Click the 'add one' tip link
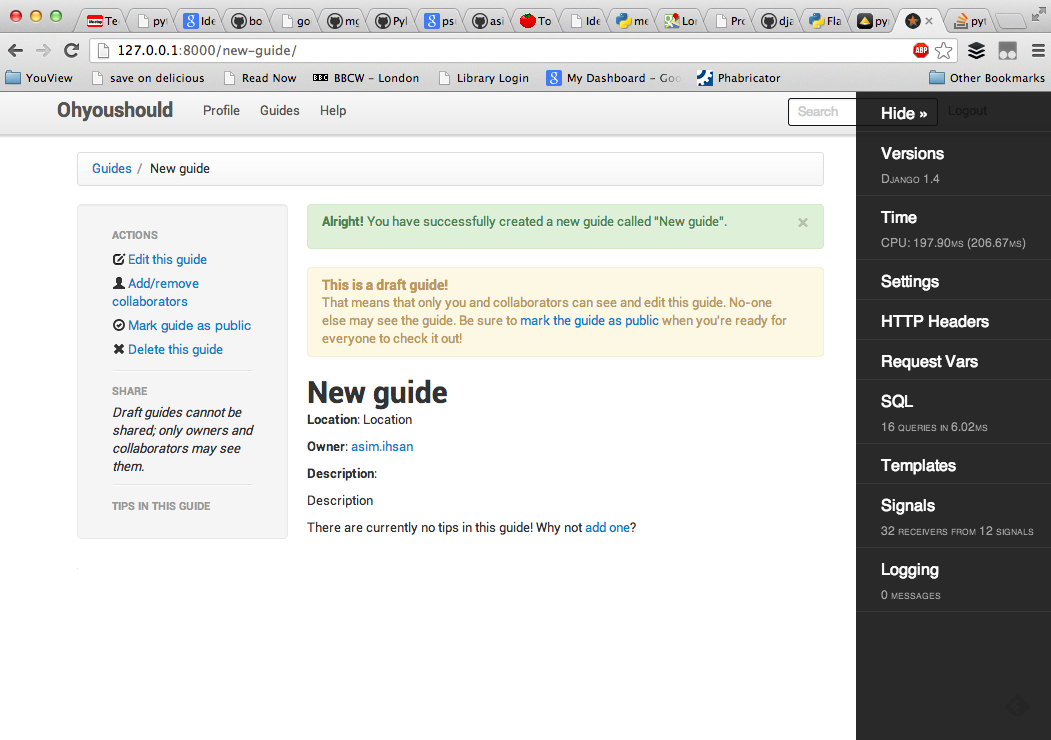This screenshot has height=740, width=1051. (607, 528)
